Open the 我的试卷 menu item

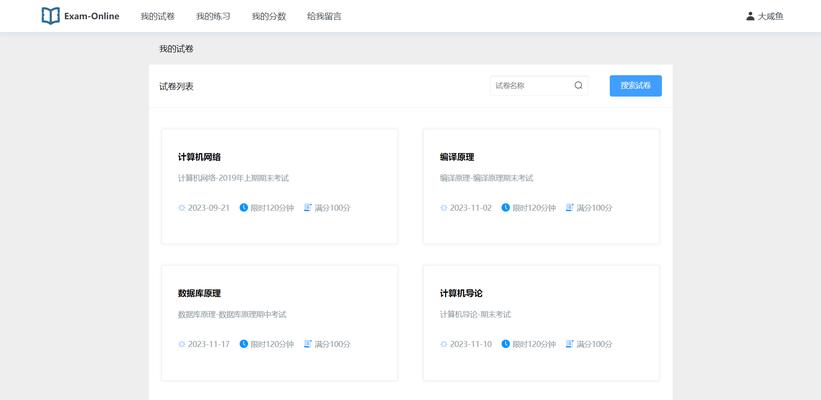click(158, 16)
